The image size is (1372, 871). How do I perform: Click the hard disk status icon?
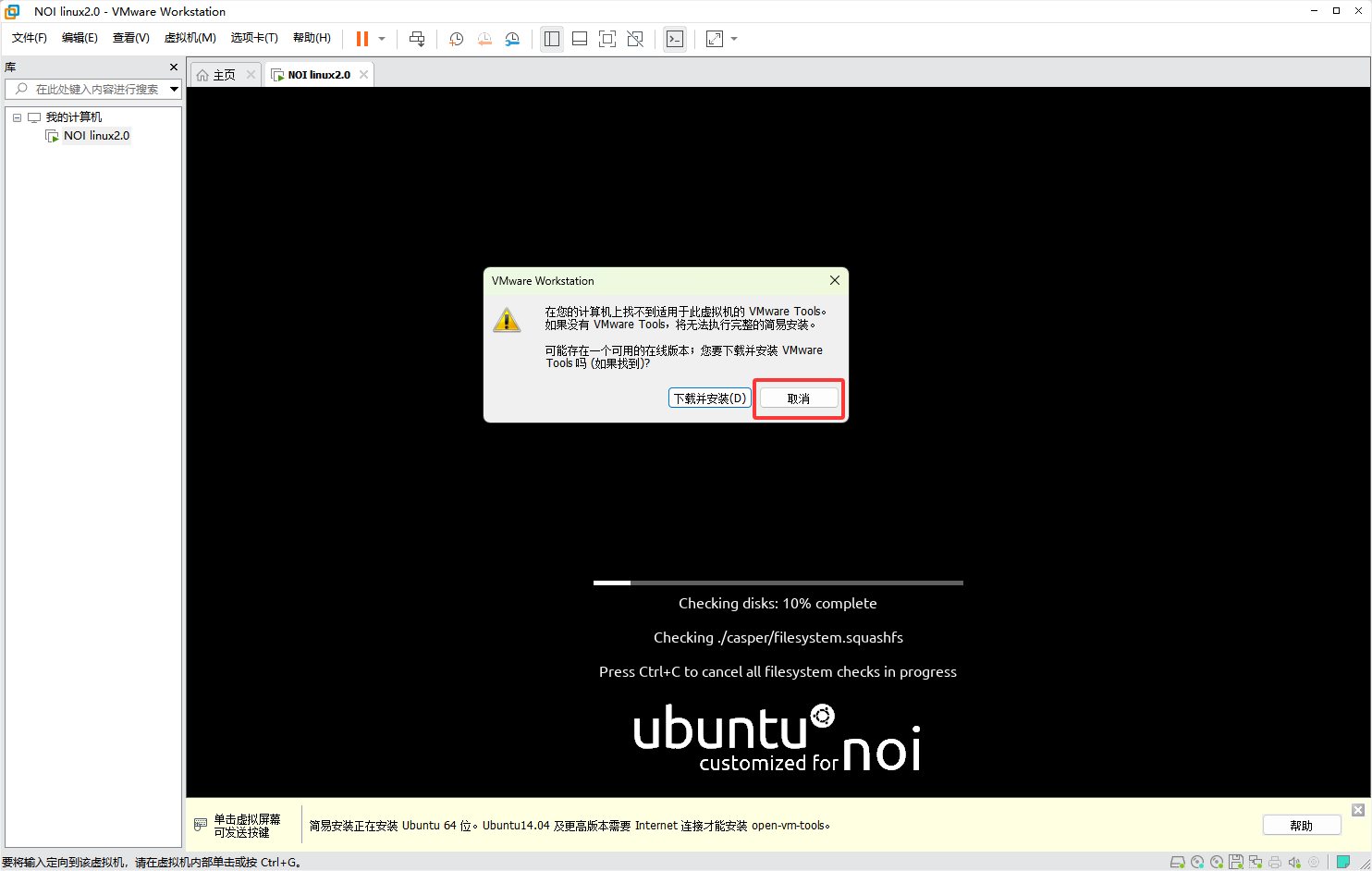tap(1178, 862)
